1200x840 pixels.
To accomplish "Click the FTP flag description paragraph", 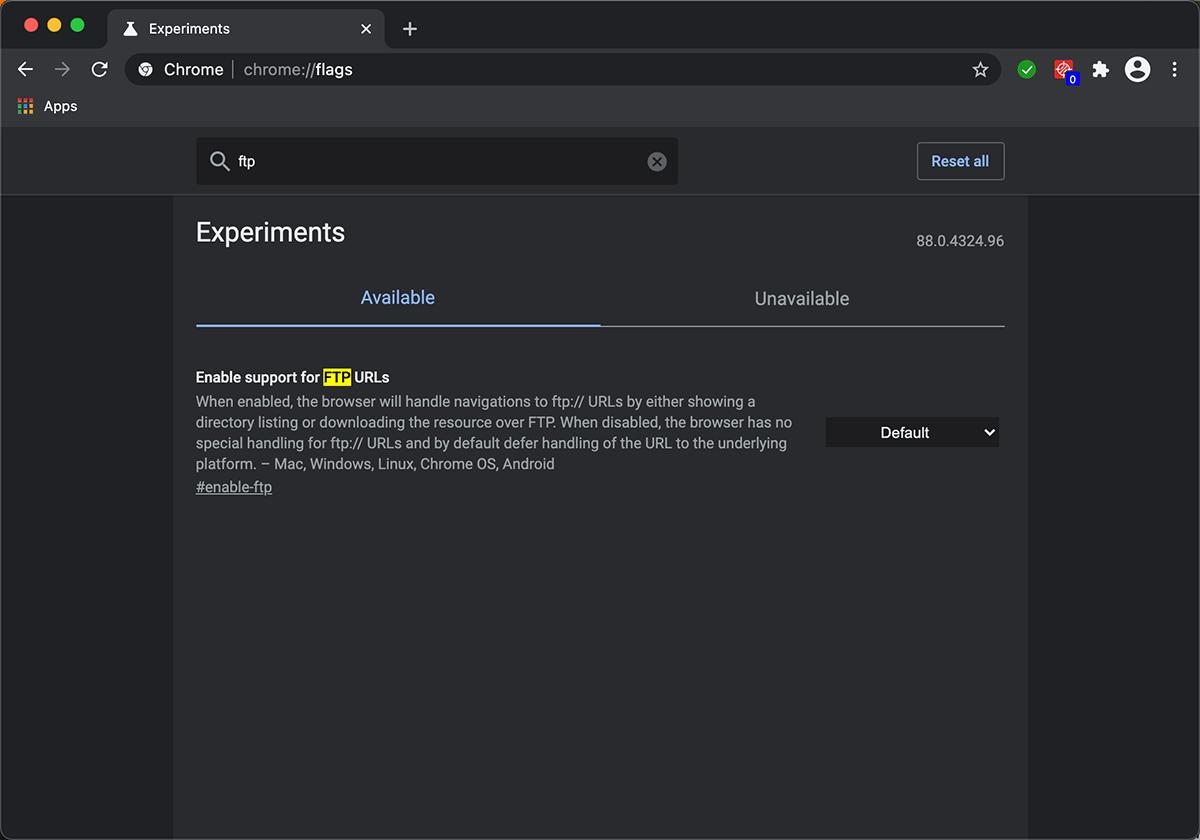I will coord(494,433).
